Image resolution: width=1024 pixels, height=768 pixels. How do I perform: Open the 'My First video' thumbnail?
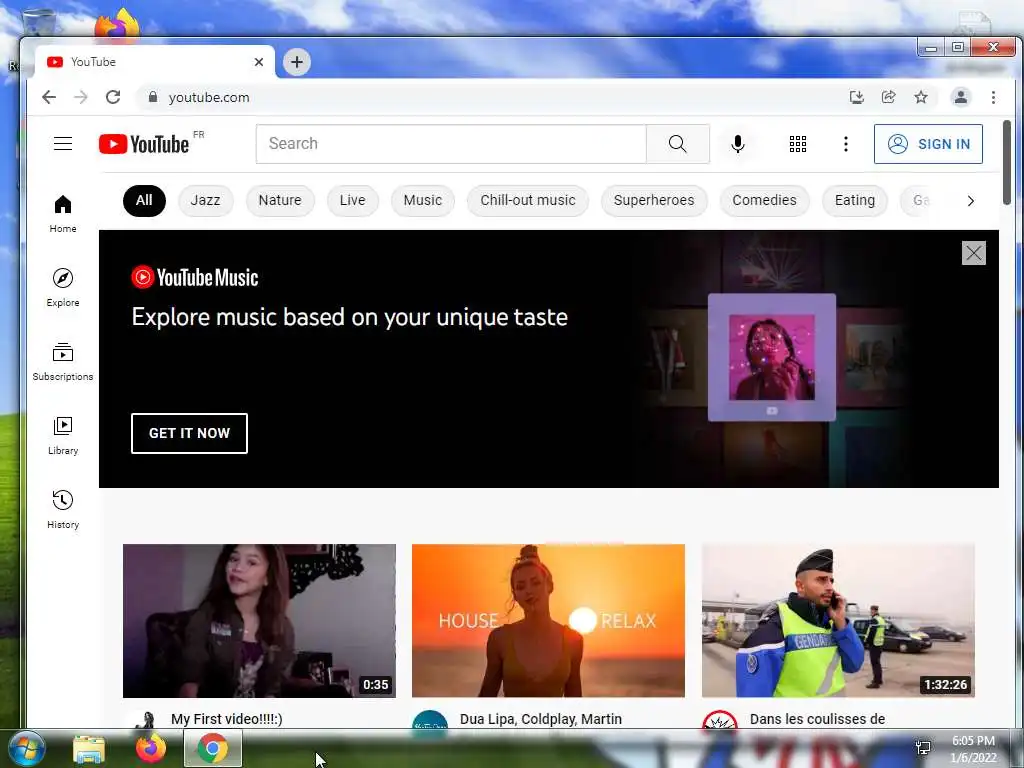pyautogui.click(x=259, y=620)
